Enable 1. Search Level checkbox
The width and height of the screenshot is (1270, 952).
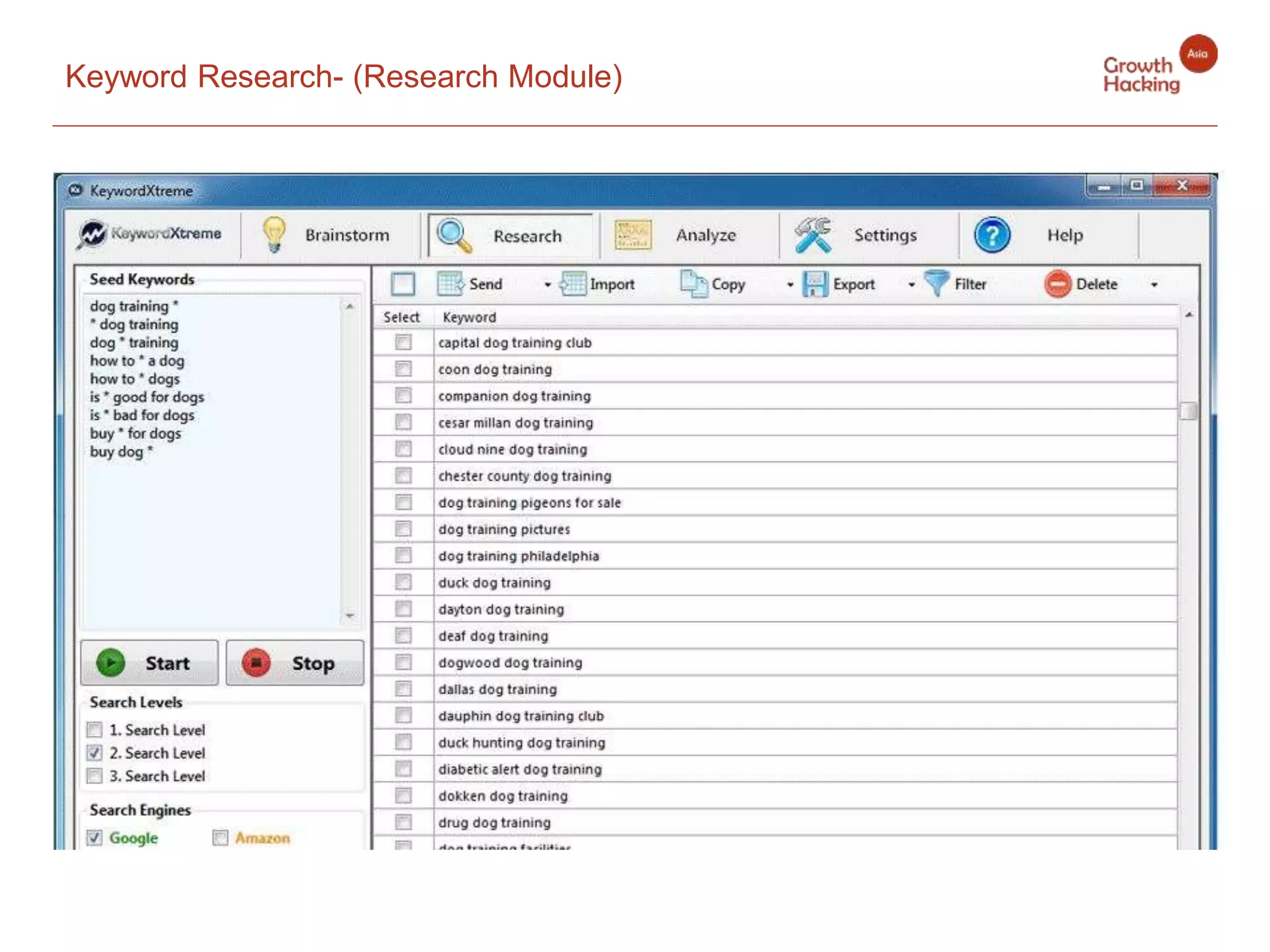pos(94,729)
